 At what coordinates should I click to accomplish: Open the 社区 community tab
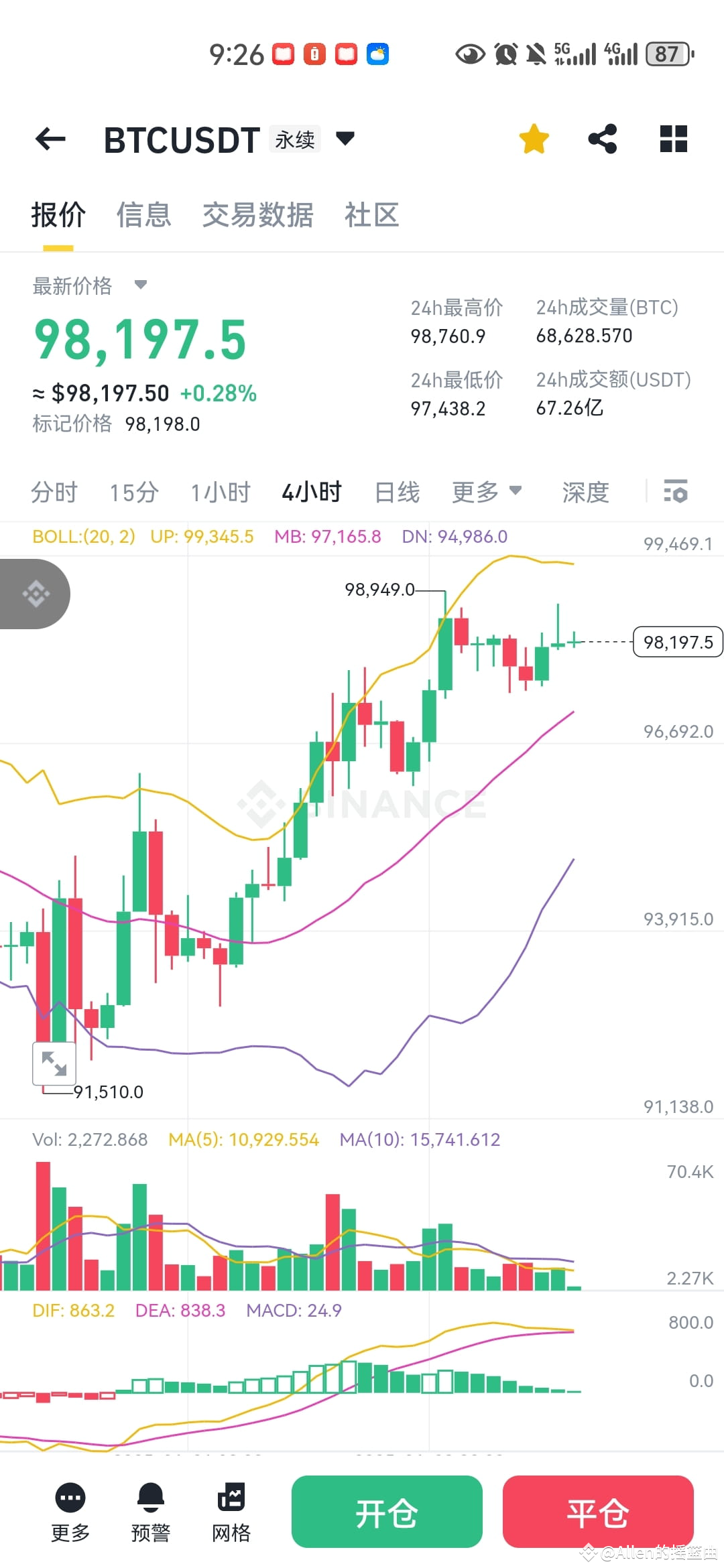pyautogui.click(x=373, y=215)
